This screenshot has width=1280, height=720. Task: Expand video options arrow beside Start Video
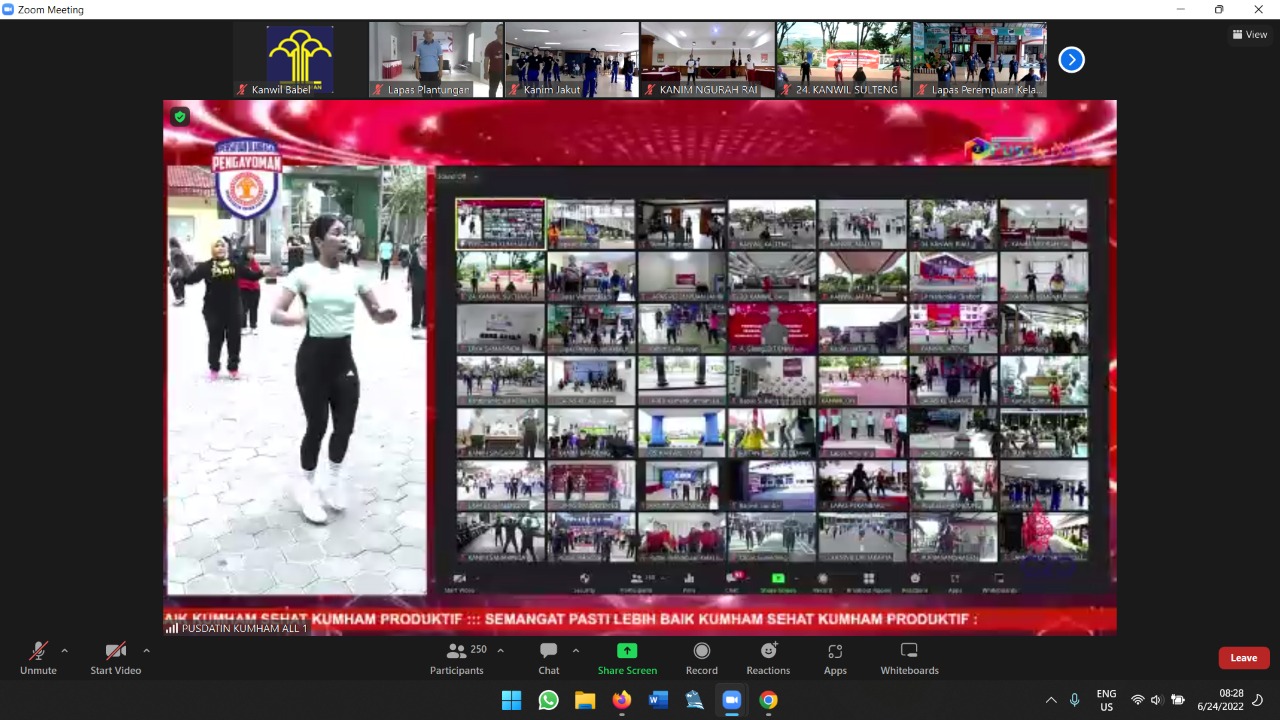point(146,650)
